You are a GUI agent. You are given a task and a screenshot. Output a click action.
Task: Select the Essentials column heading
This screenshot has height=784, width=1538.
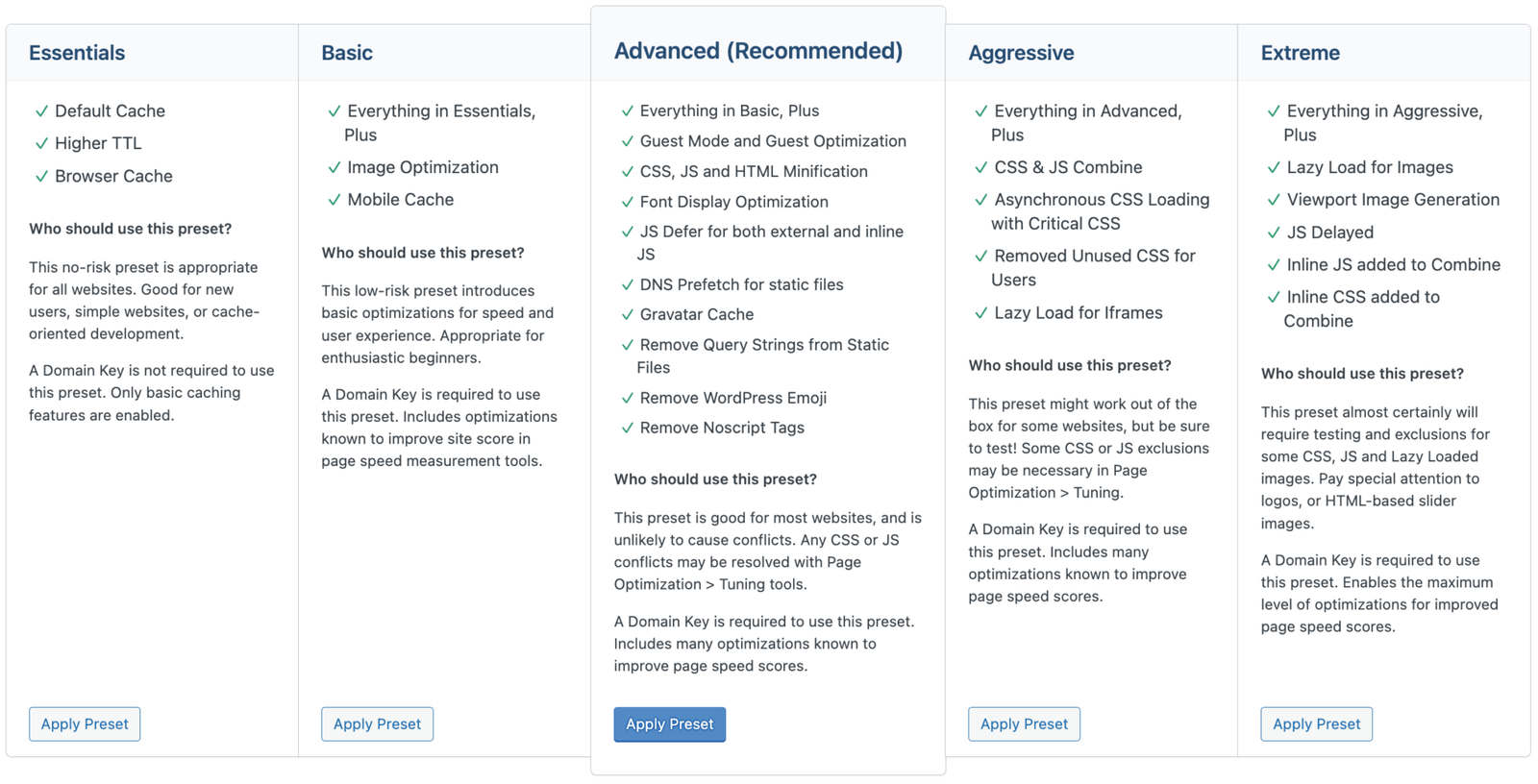point(77,53)
